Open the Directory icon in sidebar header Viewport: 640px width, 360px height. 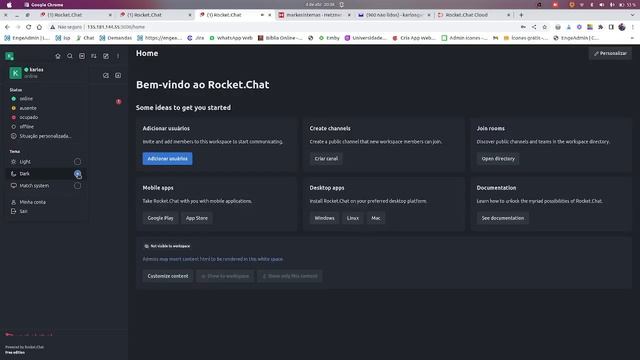coord(82,56)
